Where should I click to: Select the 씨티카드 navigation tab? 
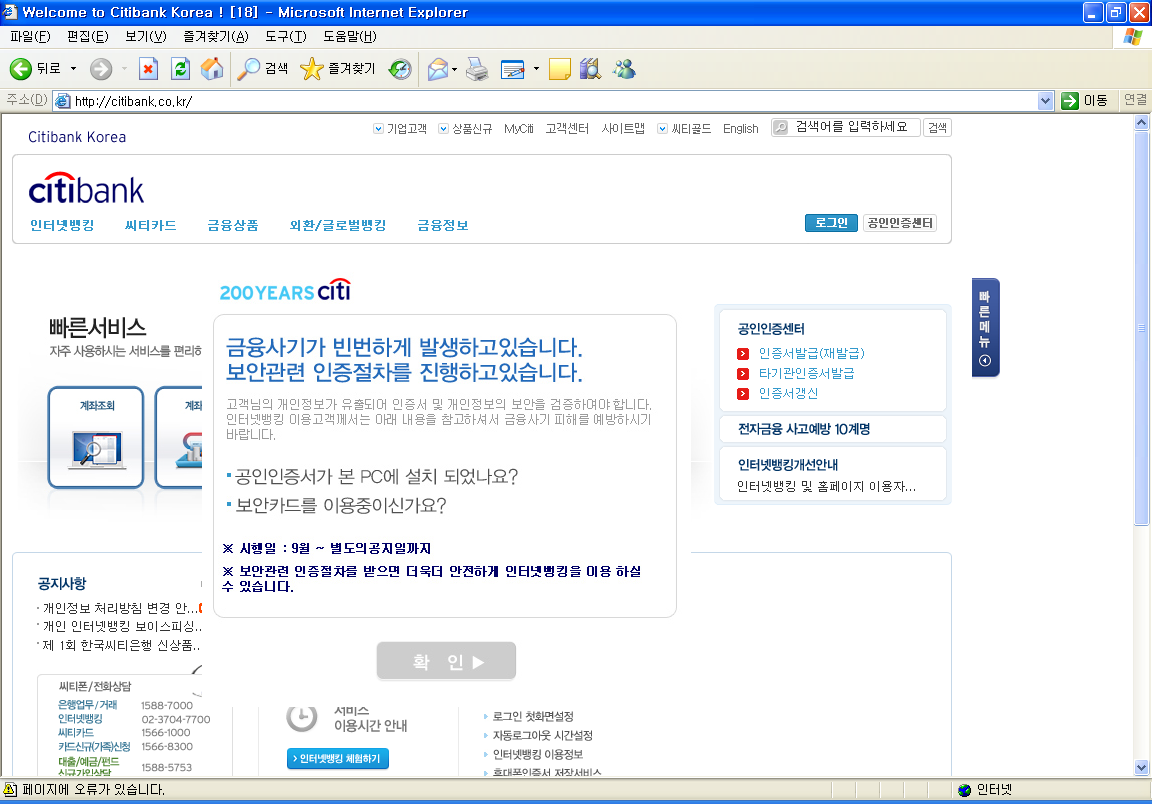(x=151, y=225)
